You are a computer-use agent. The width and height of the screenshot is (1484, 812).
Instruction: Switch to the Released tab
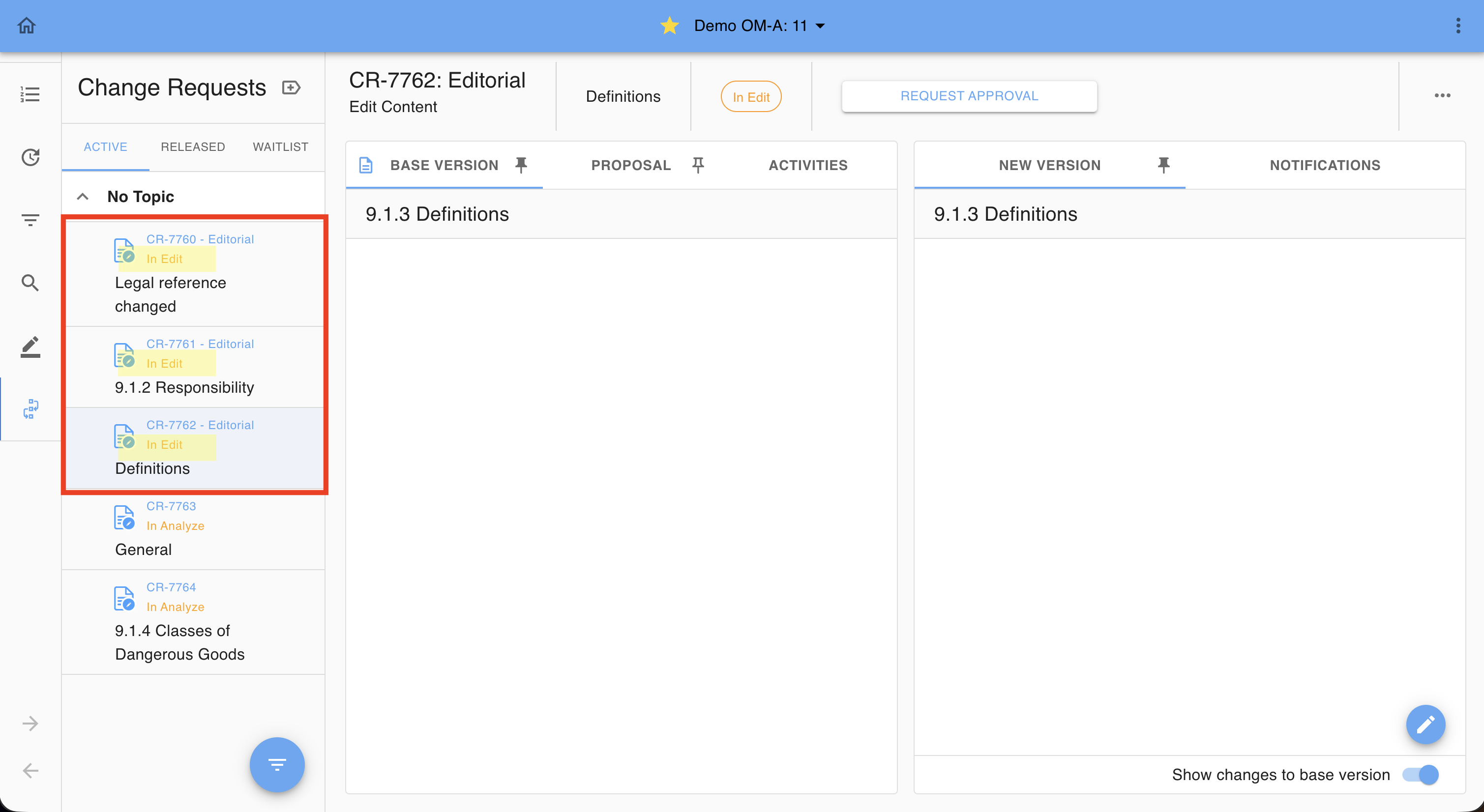[x=192, y=147]
